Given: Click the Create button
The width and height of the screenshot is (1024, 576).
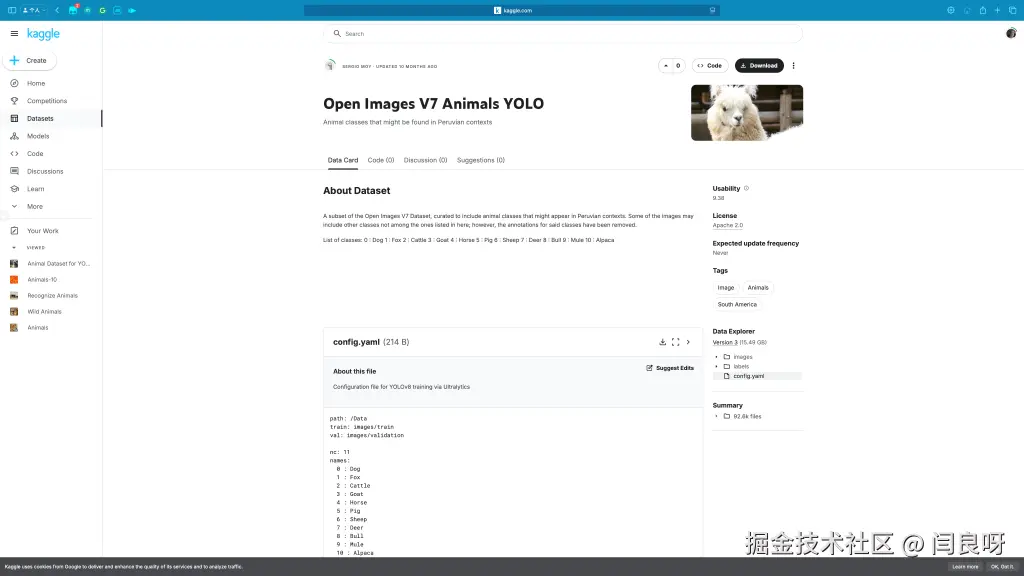Looking at the screenshot, I should click(29, 60).
